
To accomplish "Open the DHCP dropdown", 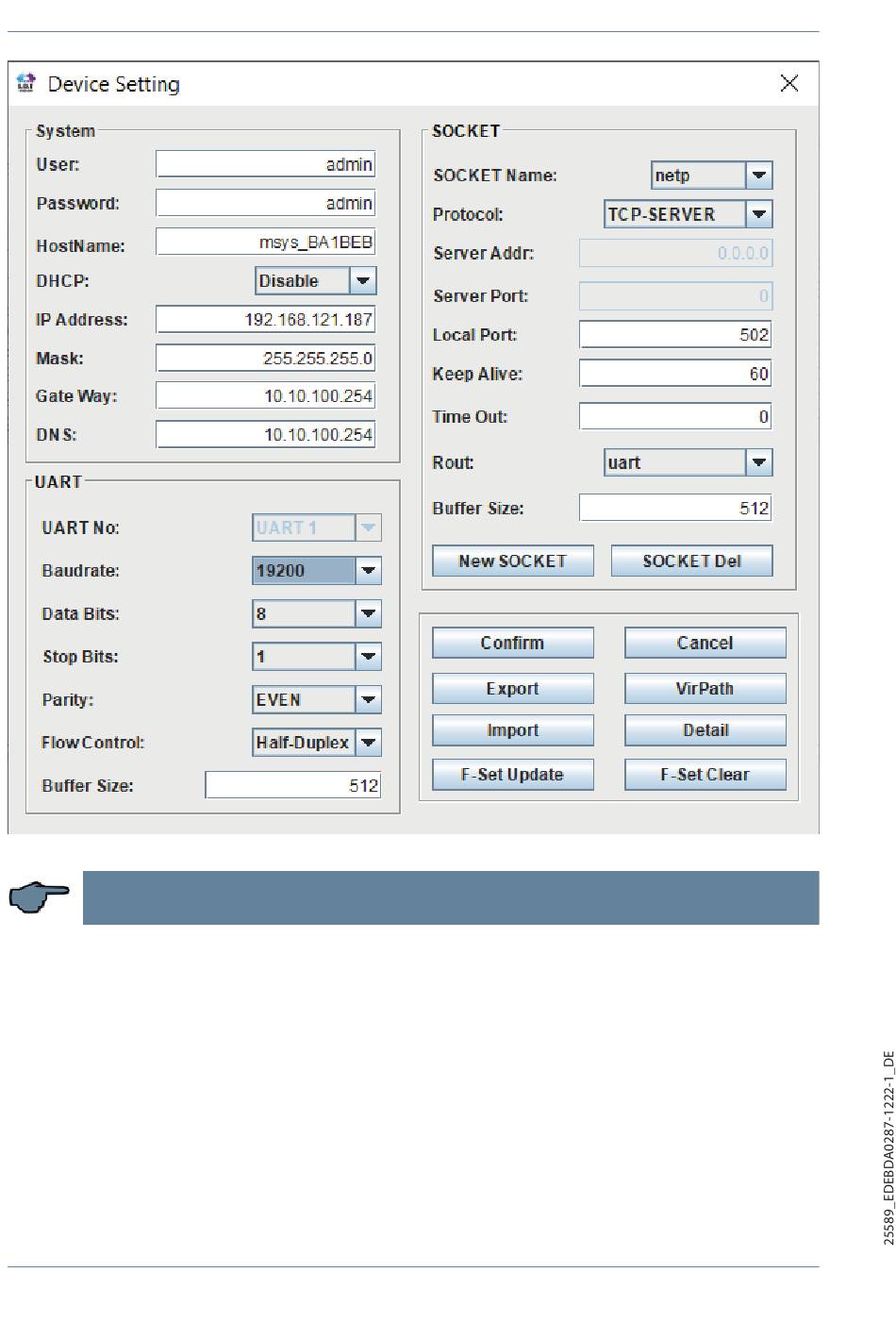I will tap(363, 280).
